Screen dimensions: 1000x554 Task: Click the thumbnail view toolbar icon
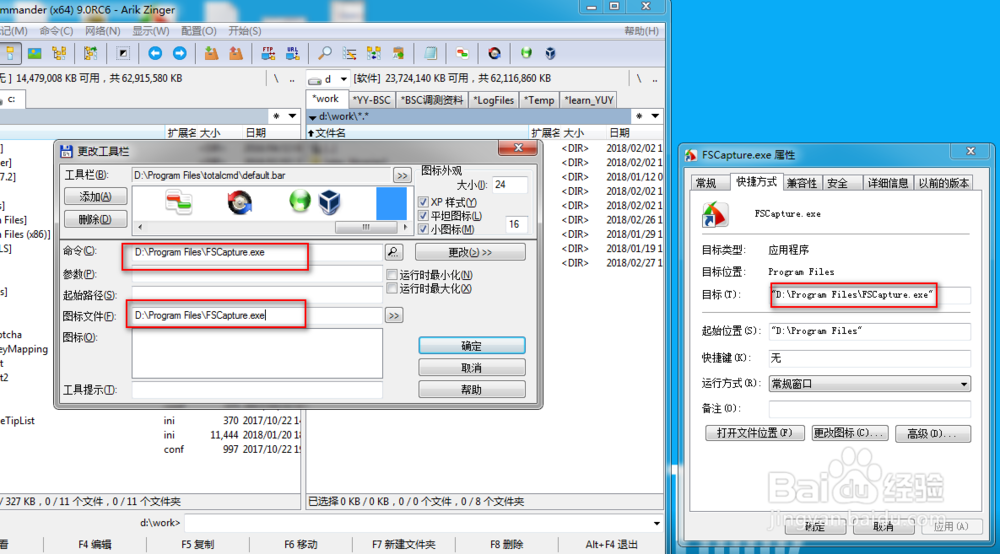[34, 54]
